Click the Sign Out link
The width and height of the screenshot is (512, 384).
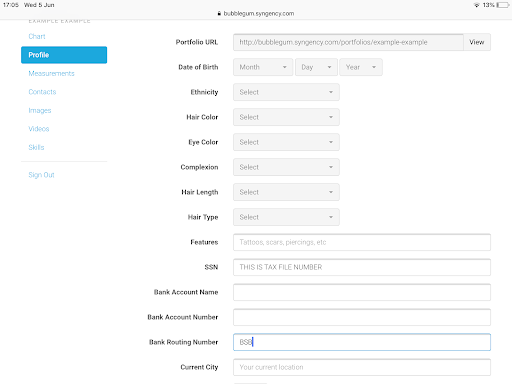click(41, 175)
